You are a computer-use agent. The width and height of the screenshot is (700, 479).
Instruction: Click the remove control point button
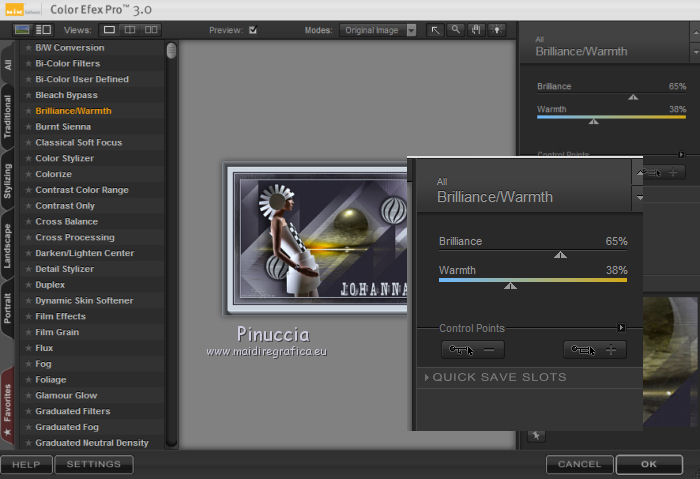coord(473,349)
